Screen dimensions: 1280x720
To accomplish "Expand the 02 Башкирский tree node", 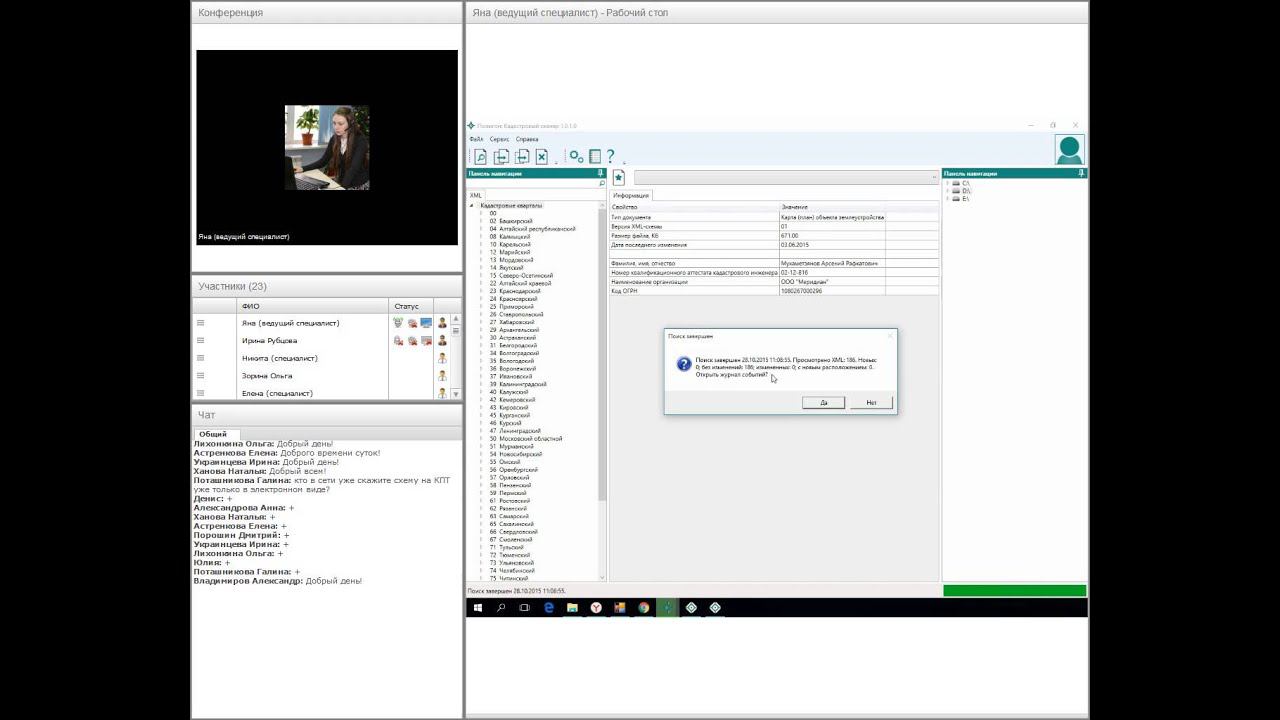I will pyautogui.click(x=481, y=221).
